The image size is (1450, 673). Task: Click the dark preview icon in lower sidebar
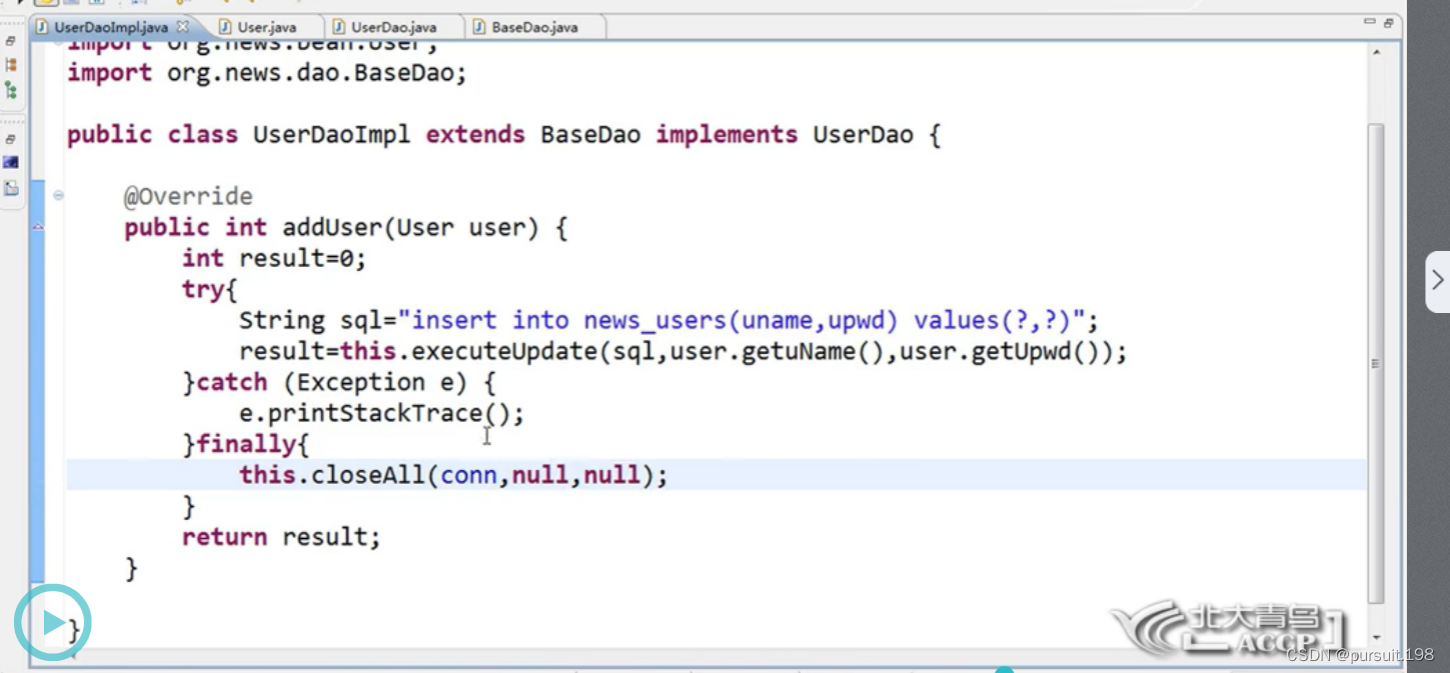tap(11, 160)
